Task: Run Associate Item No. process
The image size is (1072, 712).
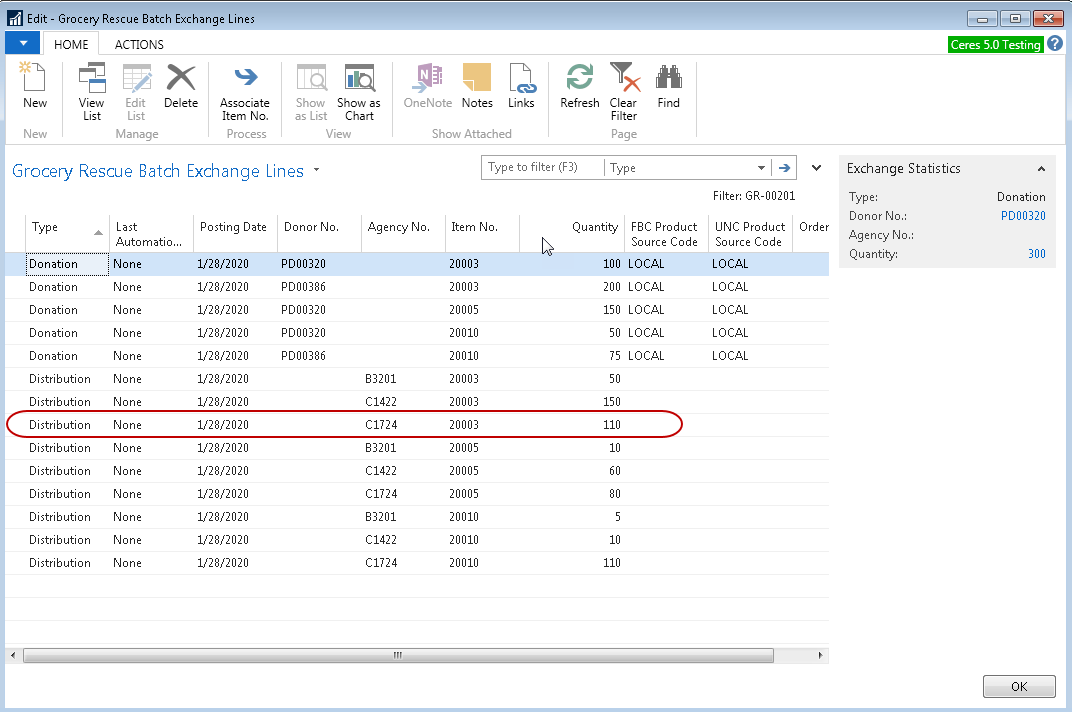Action: [245, 91]
